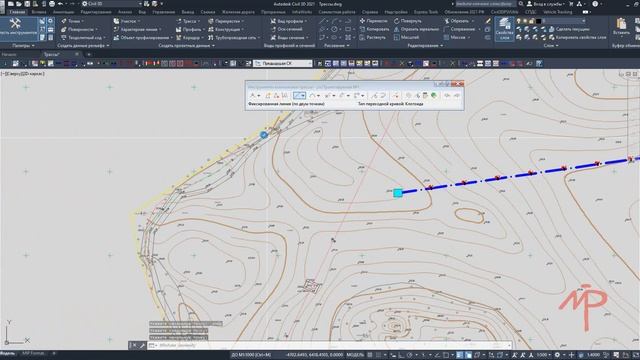The width and height of the screenshot is (640, 360).
Task: Click the blue circular marker on the road
Action: 264,135
